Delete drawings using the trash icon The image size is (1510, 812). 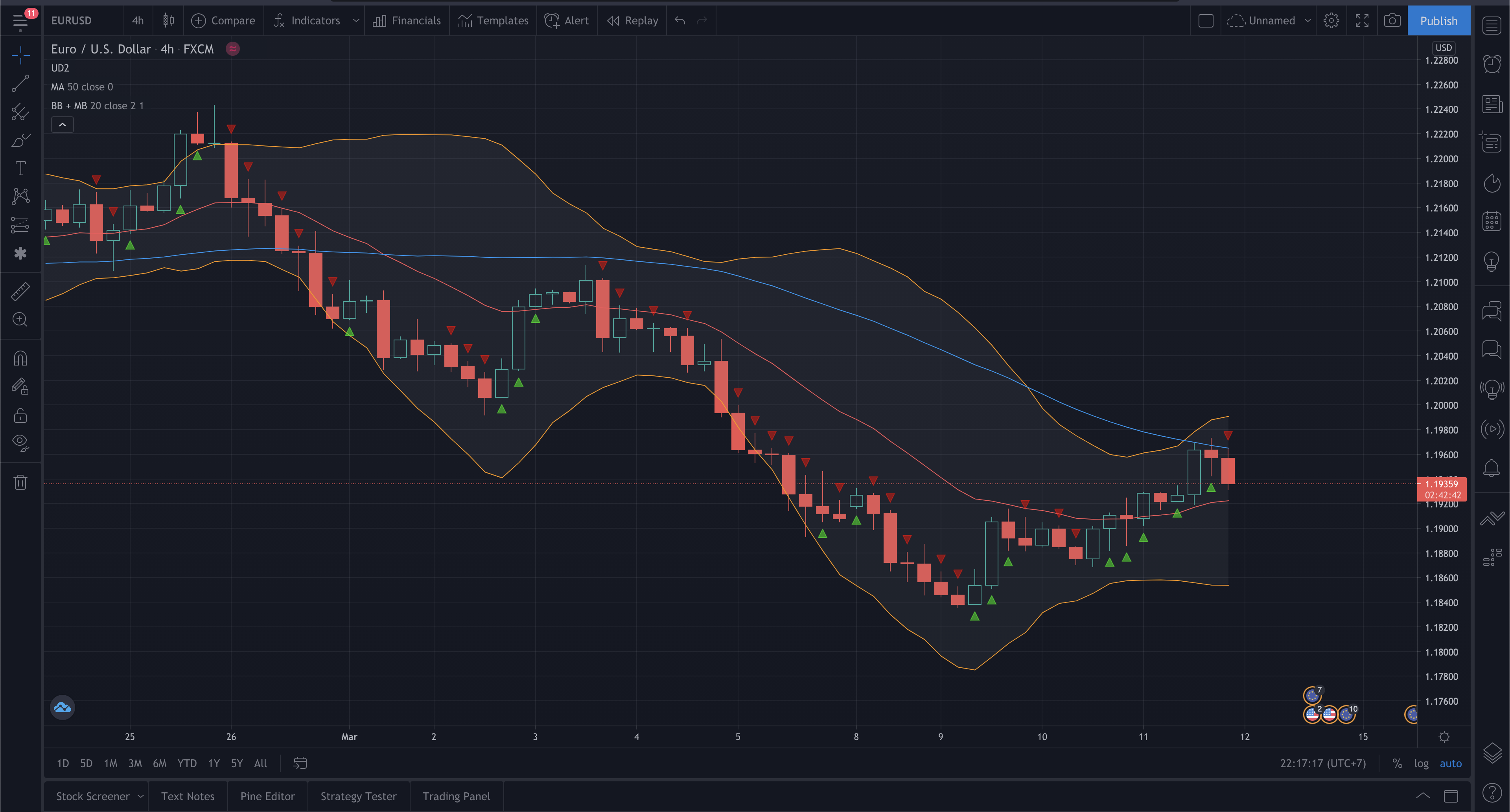click(20, 481)
